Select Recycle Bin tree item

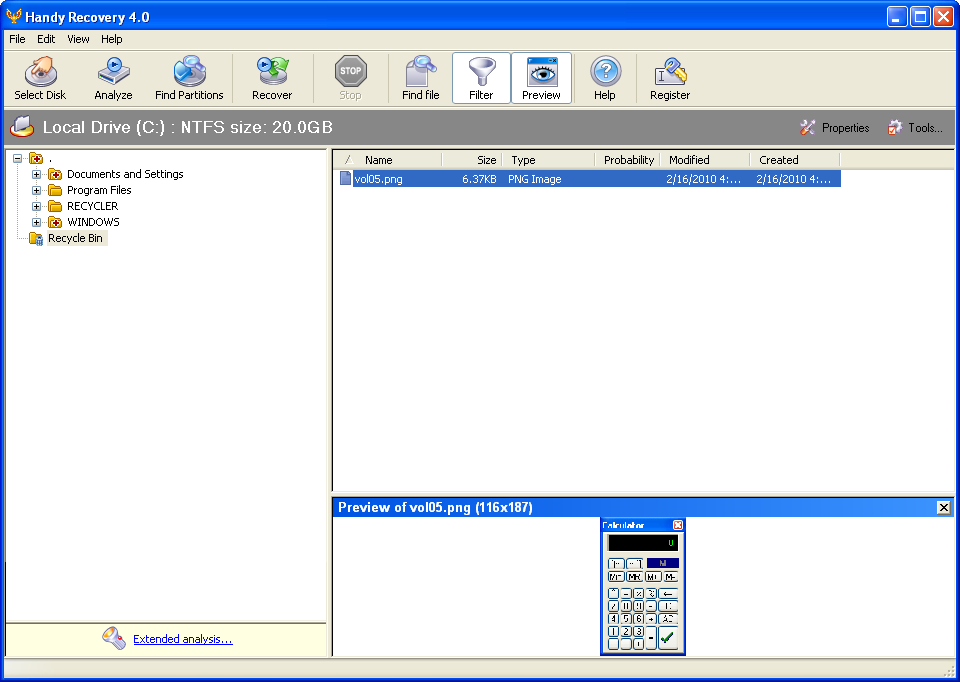(x=76, y=238)
